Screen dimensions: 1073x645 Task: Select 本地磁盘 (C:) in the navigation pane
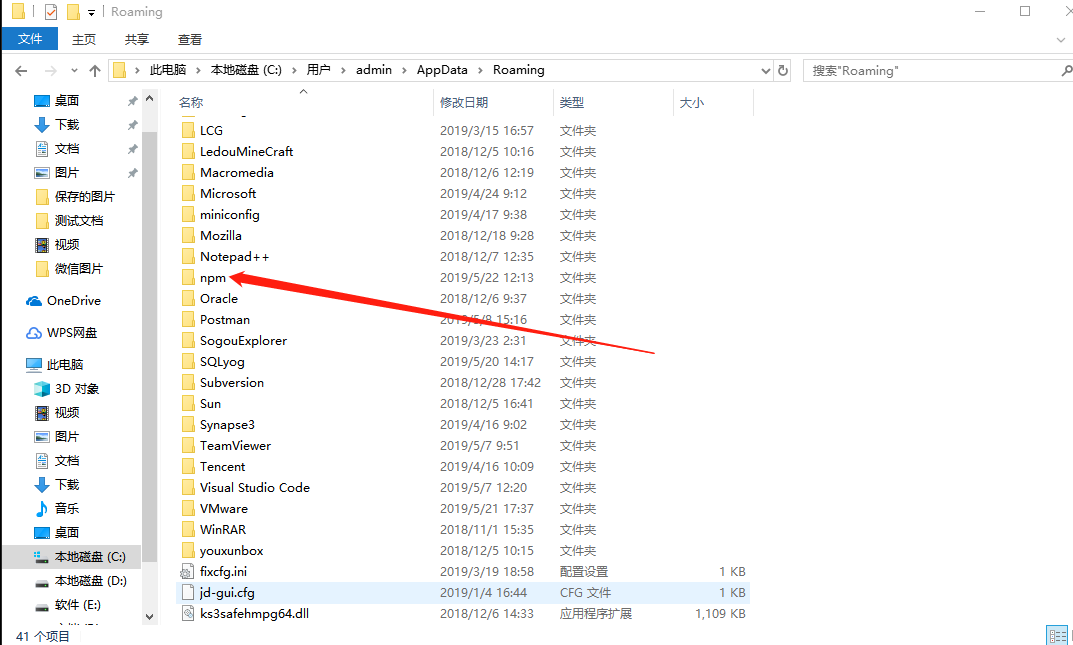[90, 557]
